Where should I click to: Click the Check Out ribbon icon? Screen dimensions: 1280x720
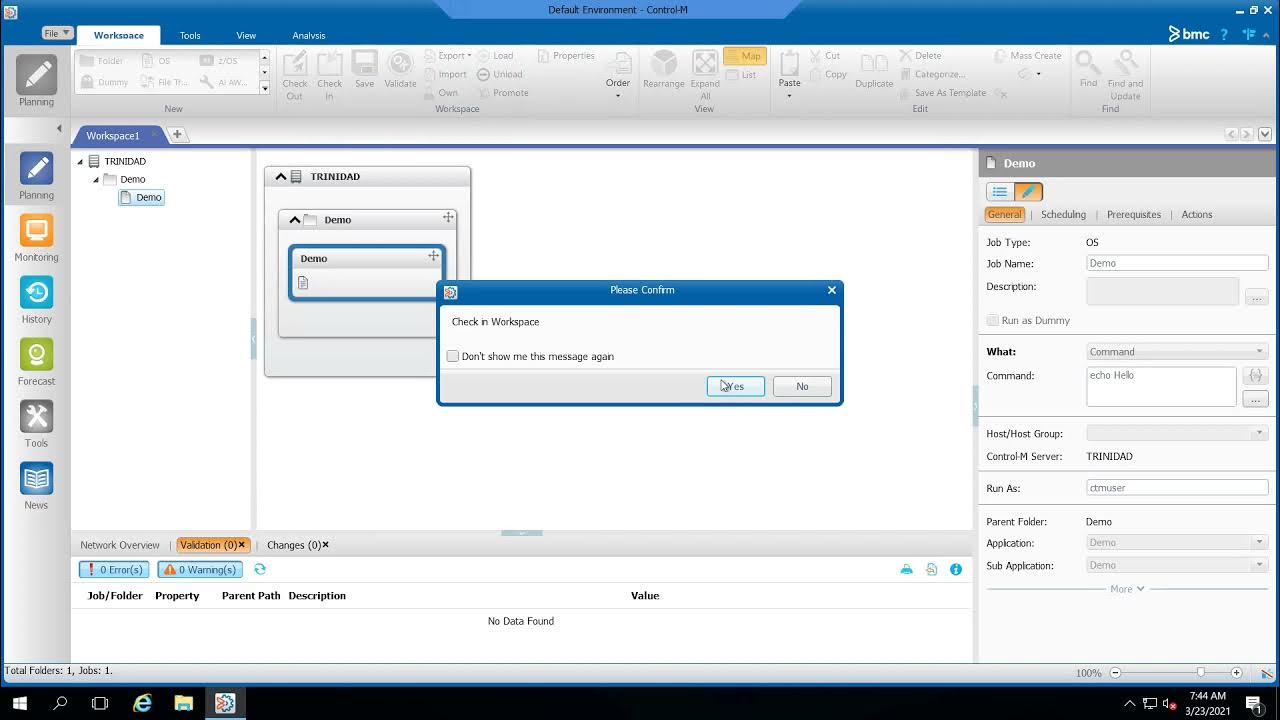point(295,75)
